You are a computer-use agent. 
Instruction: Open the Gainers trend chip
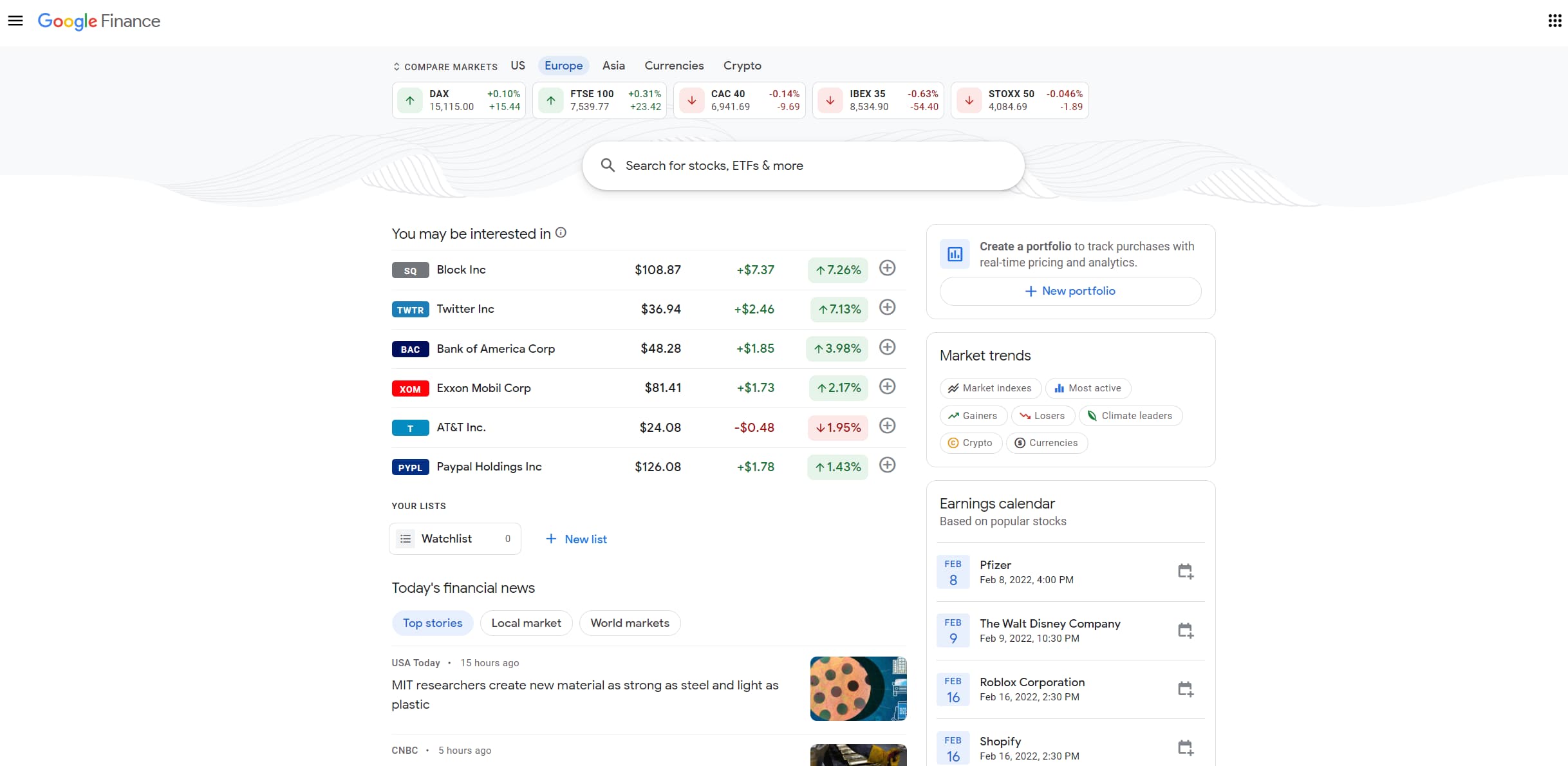tap(973, 416)
